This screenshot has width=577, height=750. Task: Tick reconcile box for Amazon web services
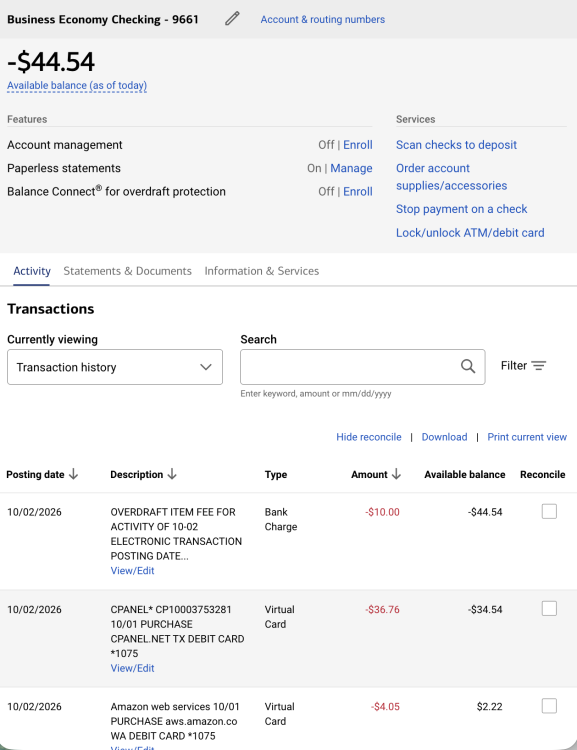549,706
